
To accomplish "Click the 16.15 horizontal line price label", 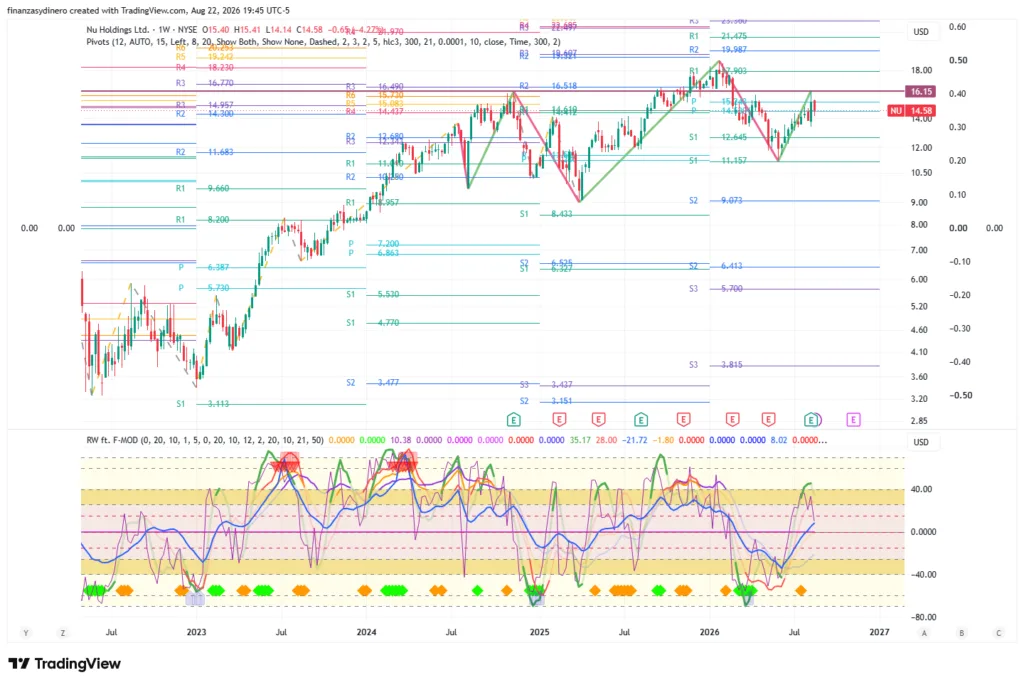I will (921, 91).
